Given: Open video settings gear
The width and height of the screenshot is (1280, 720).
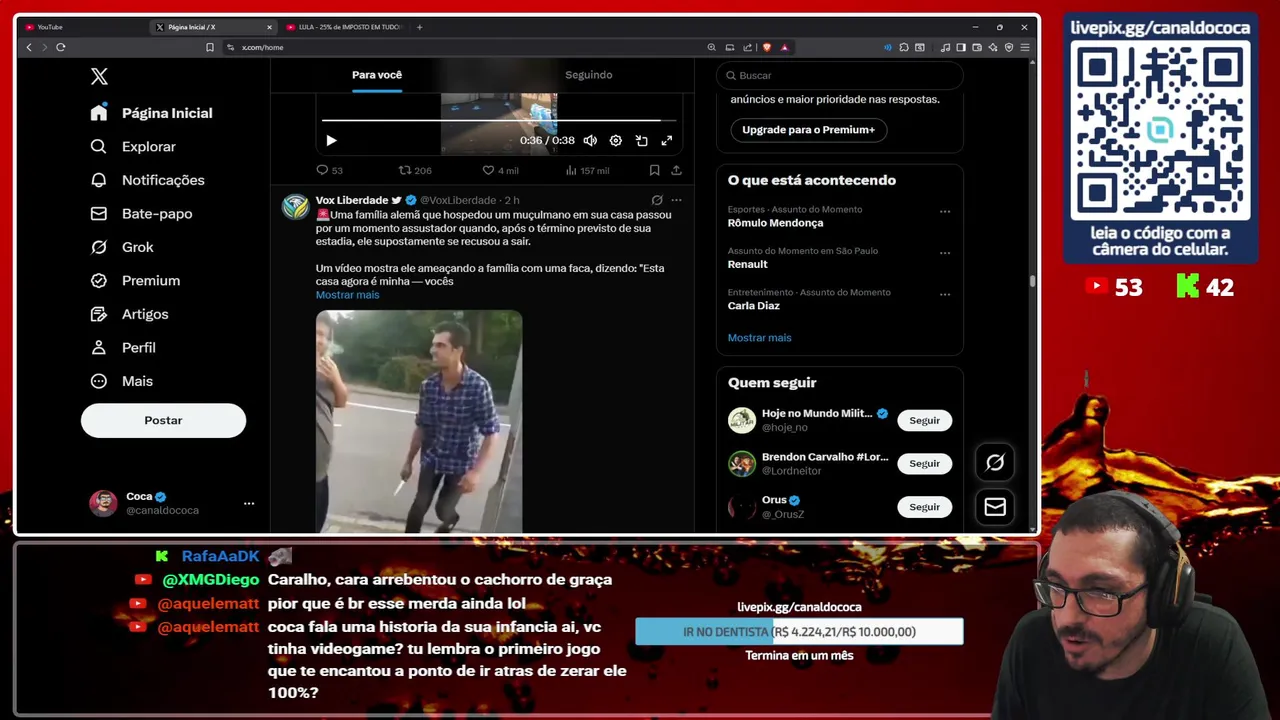Looking at the screenshot, I should tap(616, 141).
